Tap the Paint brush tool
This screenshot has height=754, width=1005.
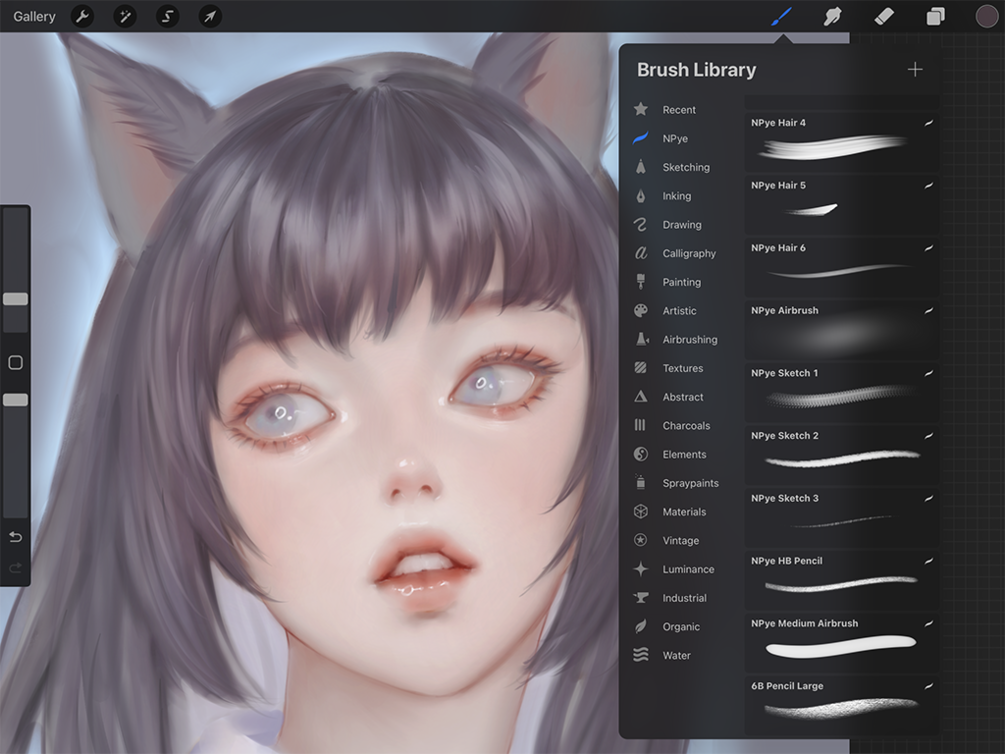781,17
